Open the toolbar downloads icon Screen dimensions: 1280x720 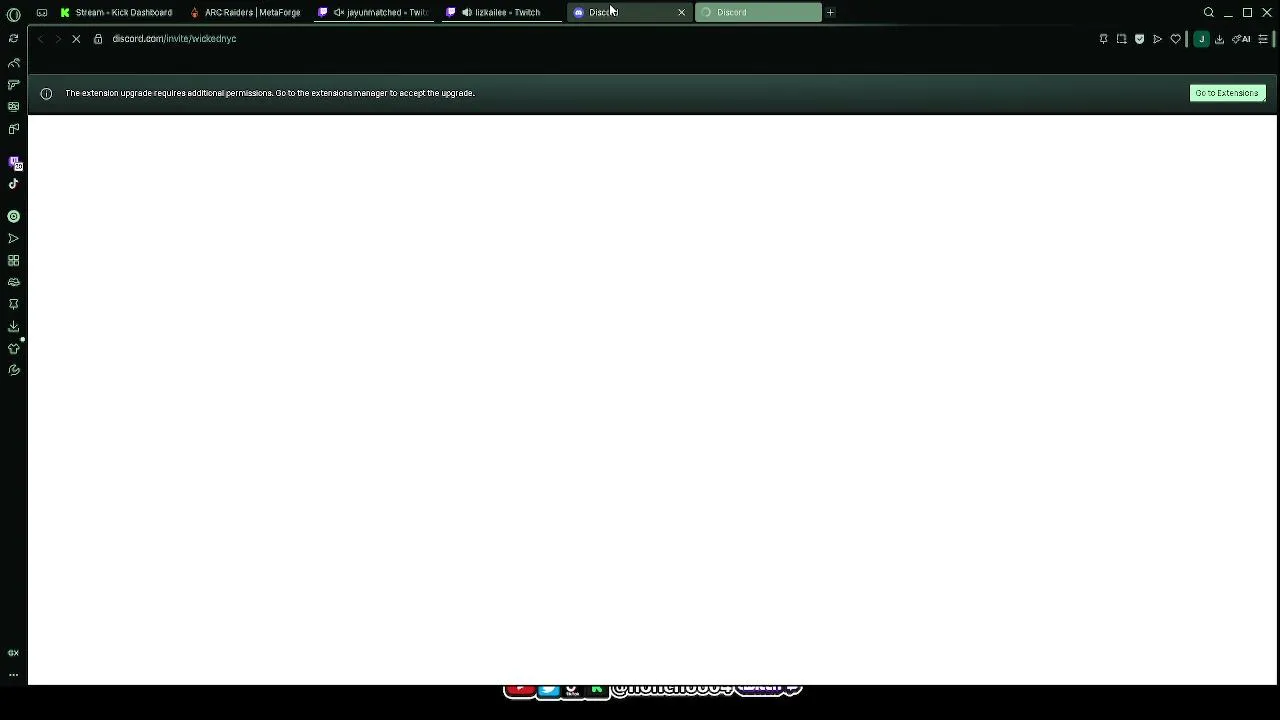[1219, 39]
